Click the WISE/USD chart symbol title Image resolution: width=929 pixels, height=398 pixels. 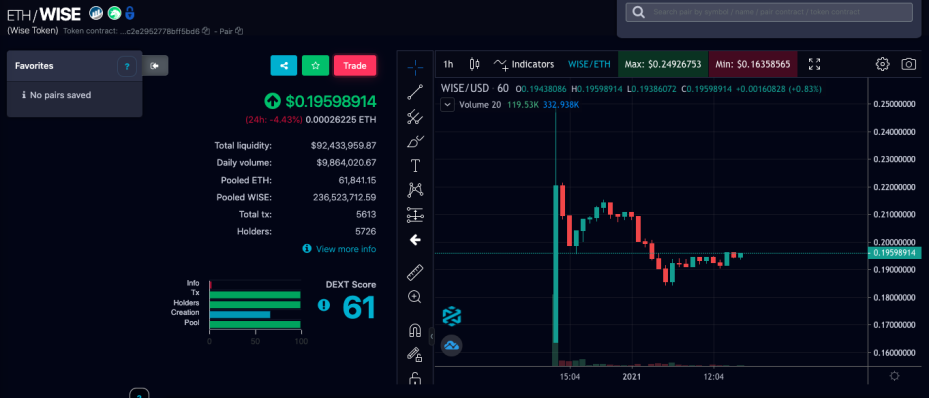[x=465, y=88]
